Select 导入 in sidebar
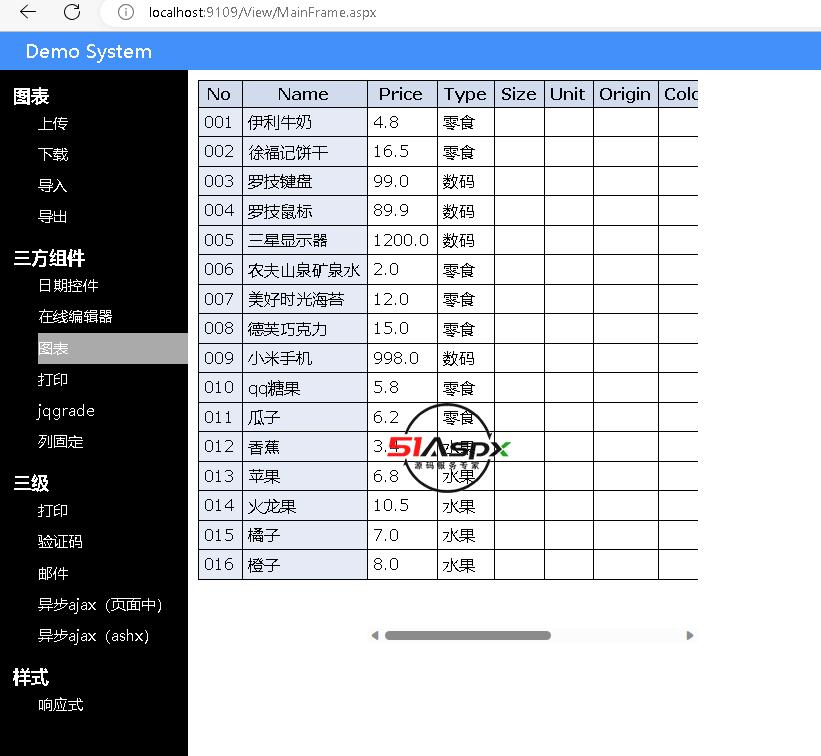Viewport: 821px width, 756px height. [52, 185]
